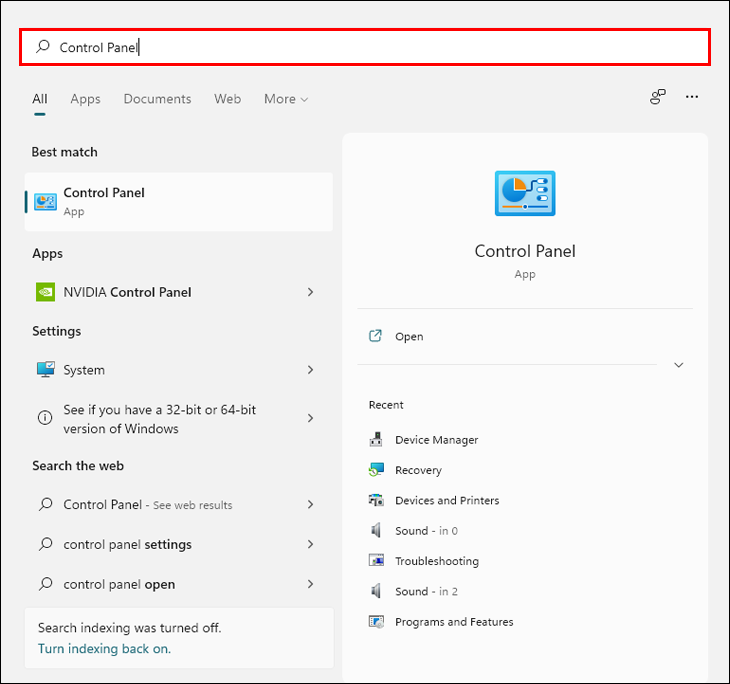Screen dimensions: 730x684
Task: Select the Web filter tab
Action: [227, 99]
